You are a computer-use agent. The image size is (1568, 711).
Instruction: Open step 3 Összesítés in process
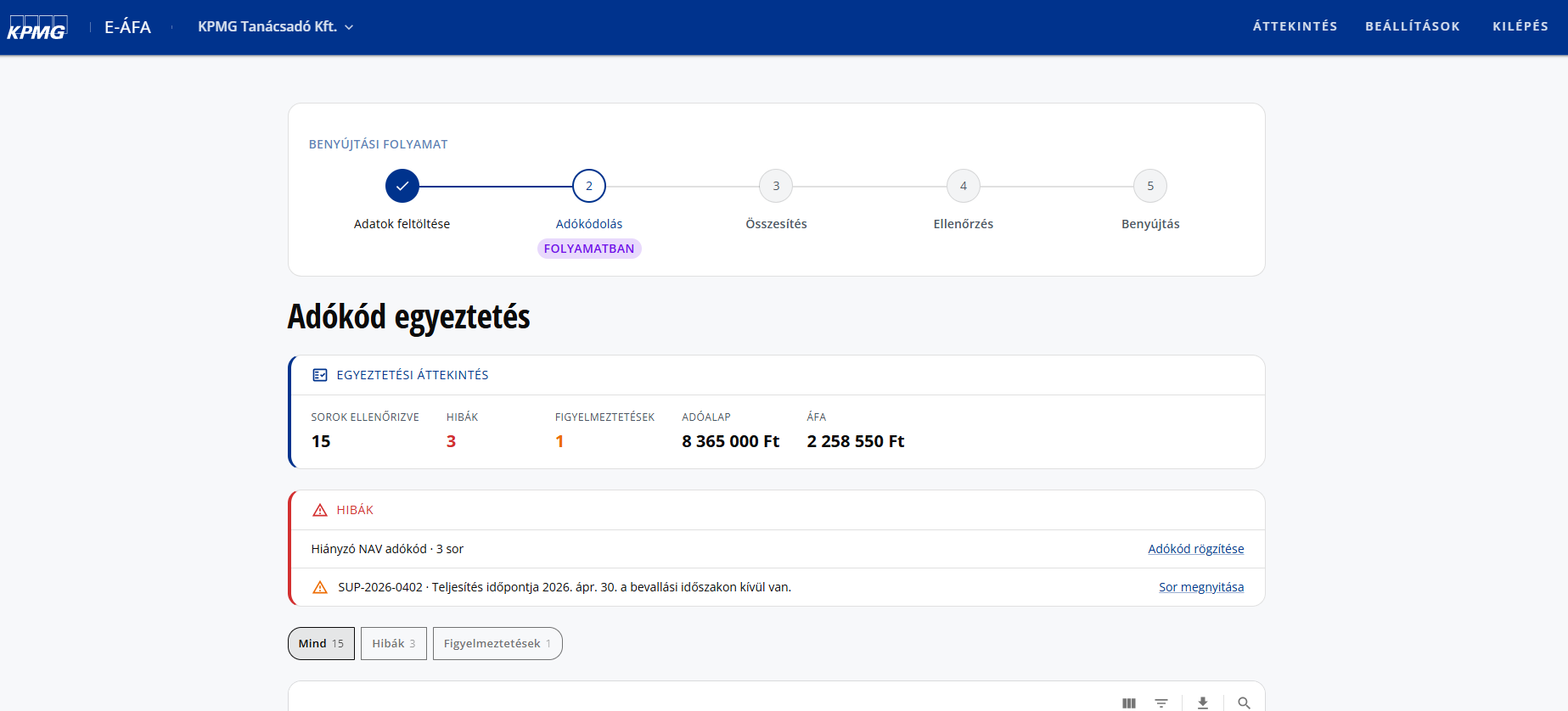point(776,186)
